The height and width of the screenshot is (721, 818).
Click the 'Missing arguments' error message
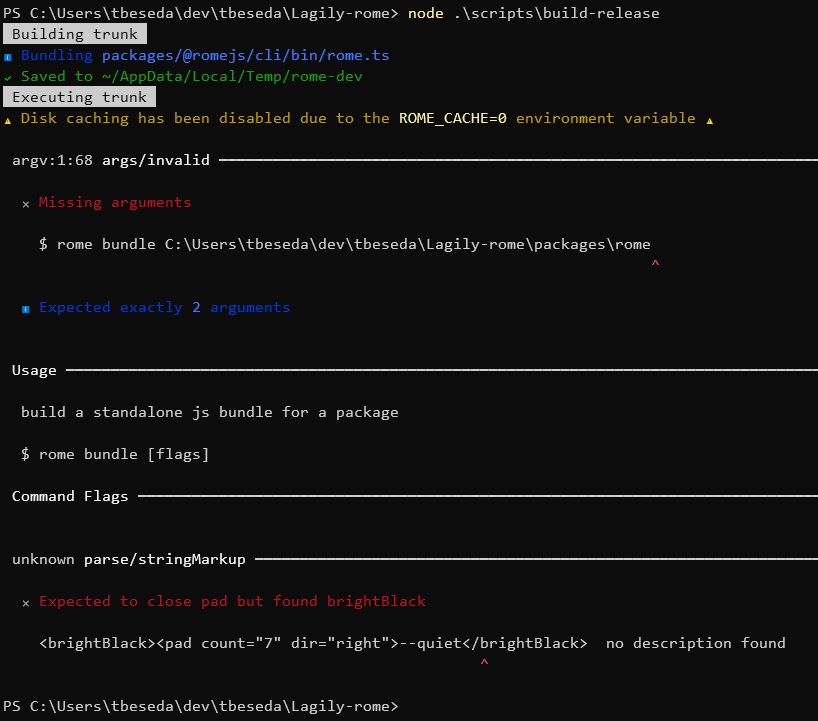[x=115, y=202]
